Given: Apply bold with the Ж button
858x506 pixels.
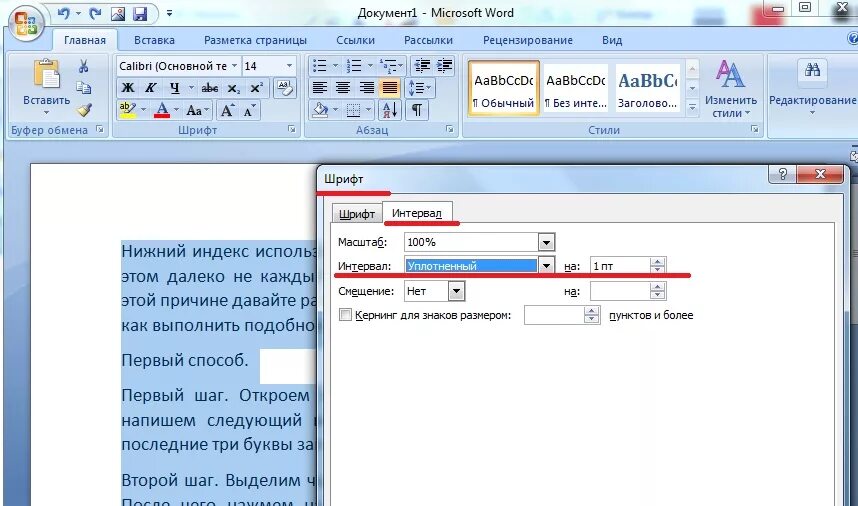Looking at the screenshot, I should tap(127, 88).
